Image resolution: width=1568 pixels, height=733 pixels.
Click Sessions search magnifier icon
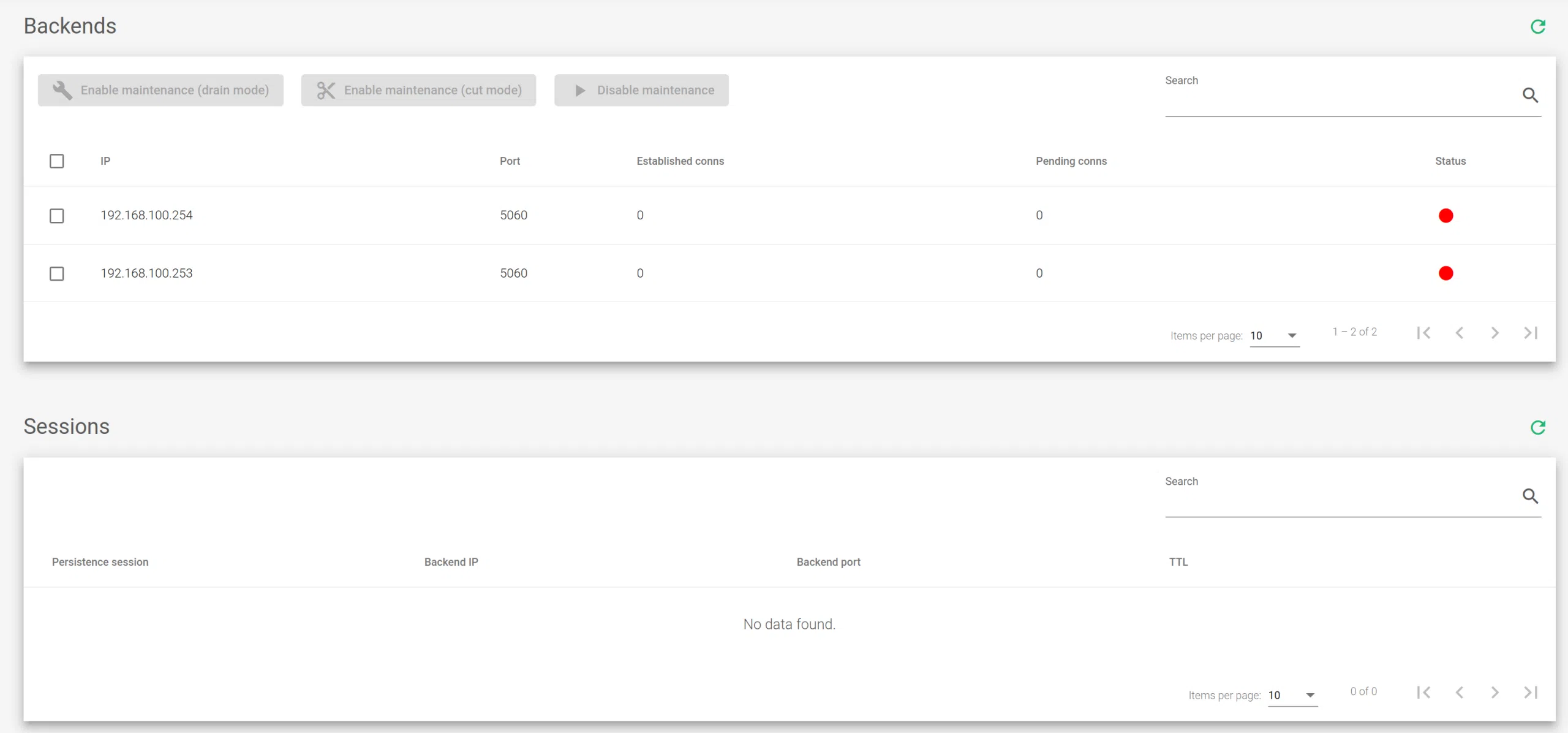click(x=1530, y=496)
